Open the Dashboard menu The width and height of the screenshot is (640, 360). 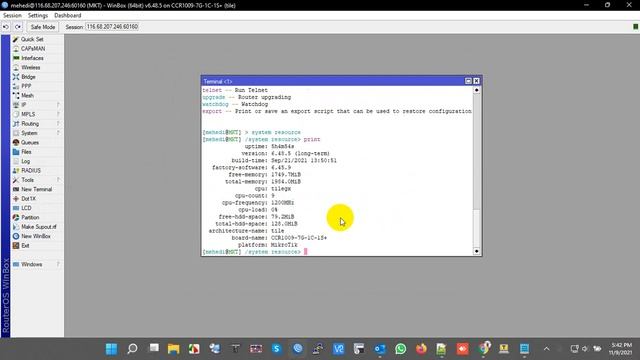point(67,16)
